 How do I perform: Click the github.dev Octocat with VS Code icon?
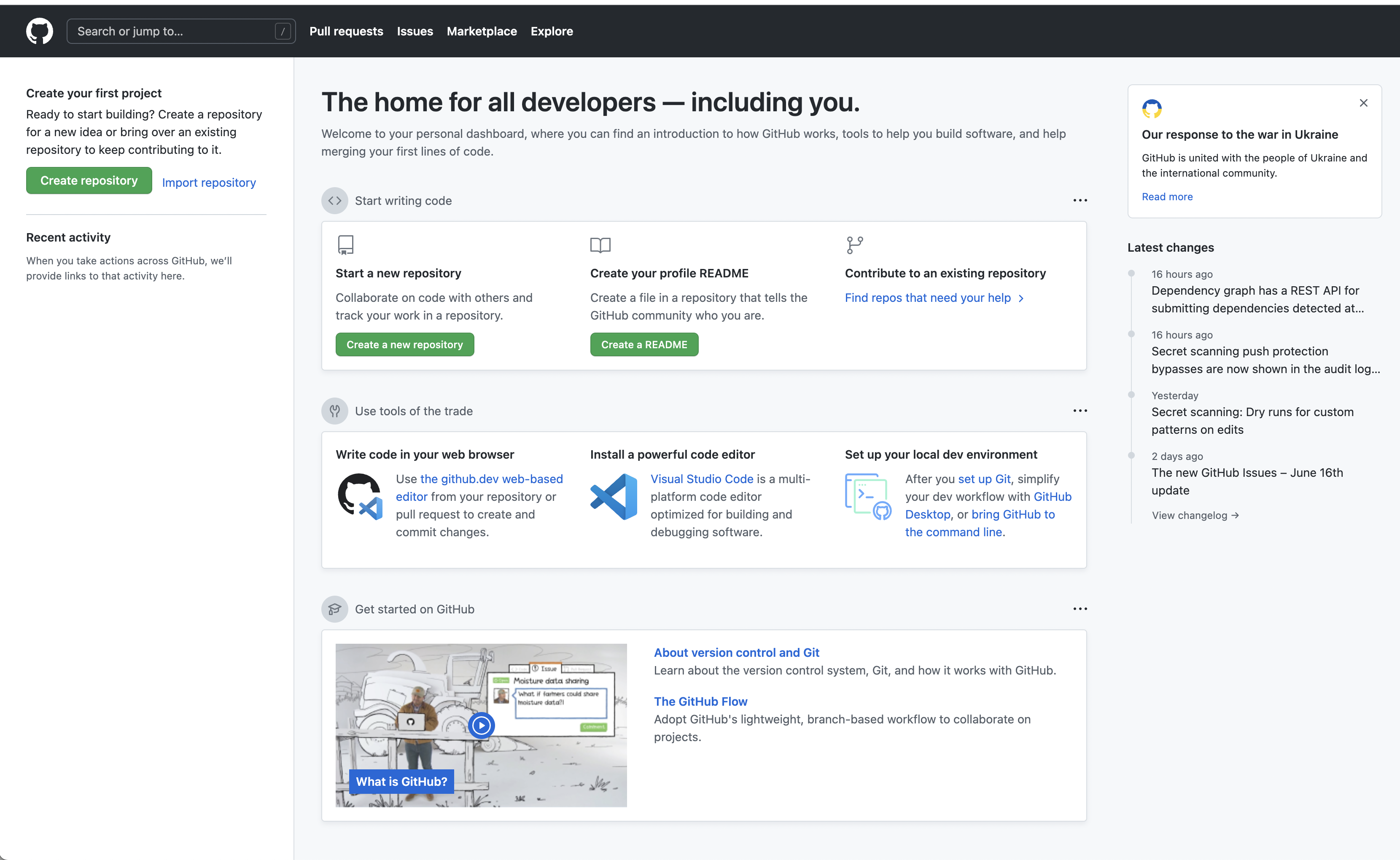(360, 497)
